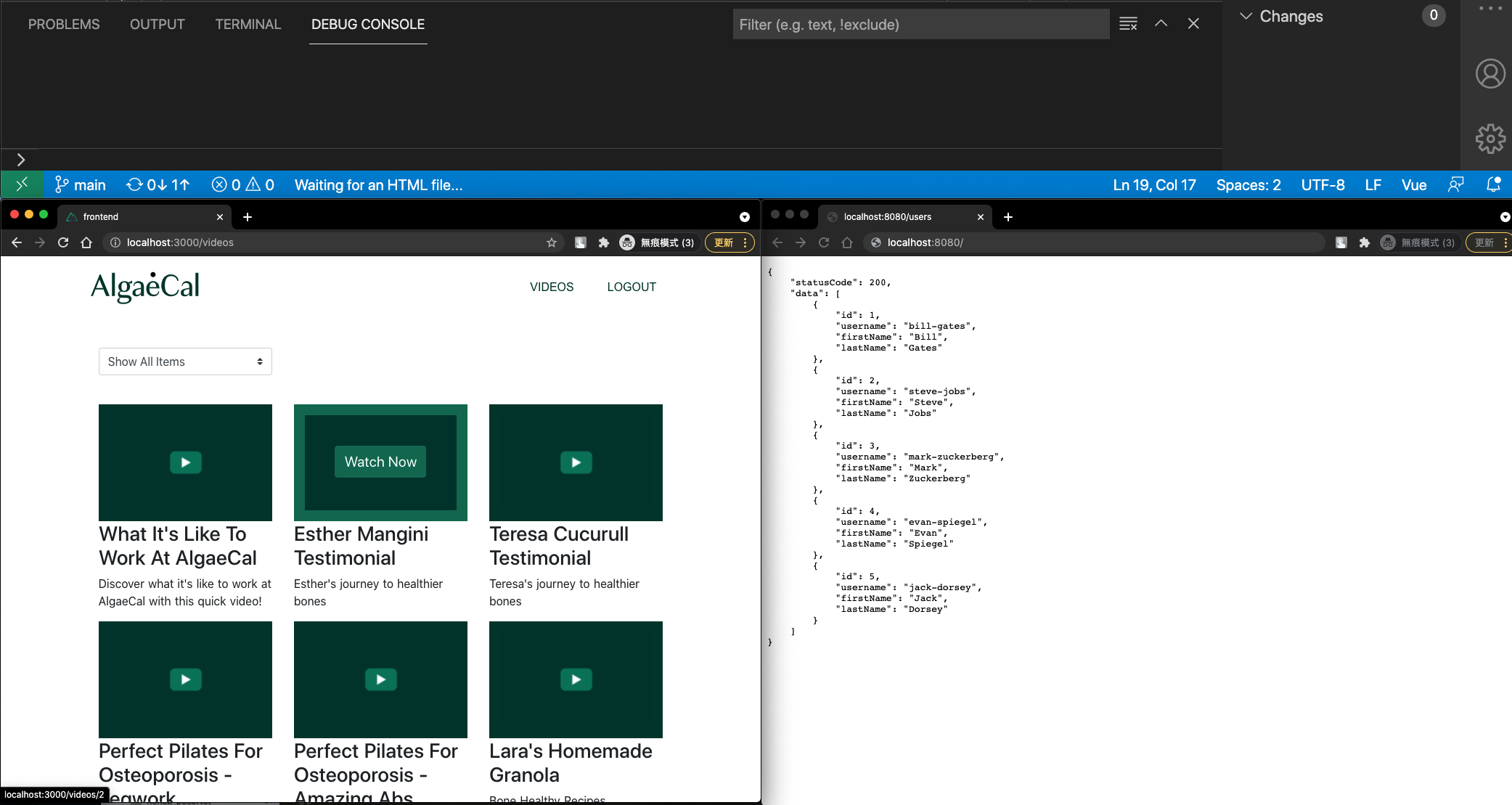Screen dimensions: 1512x805
Task: Play the Lara's Homemade Granola video
Action: (x=576, y=679)
